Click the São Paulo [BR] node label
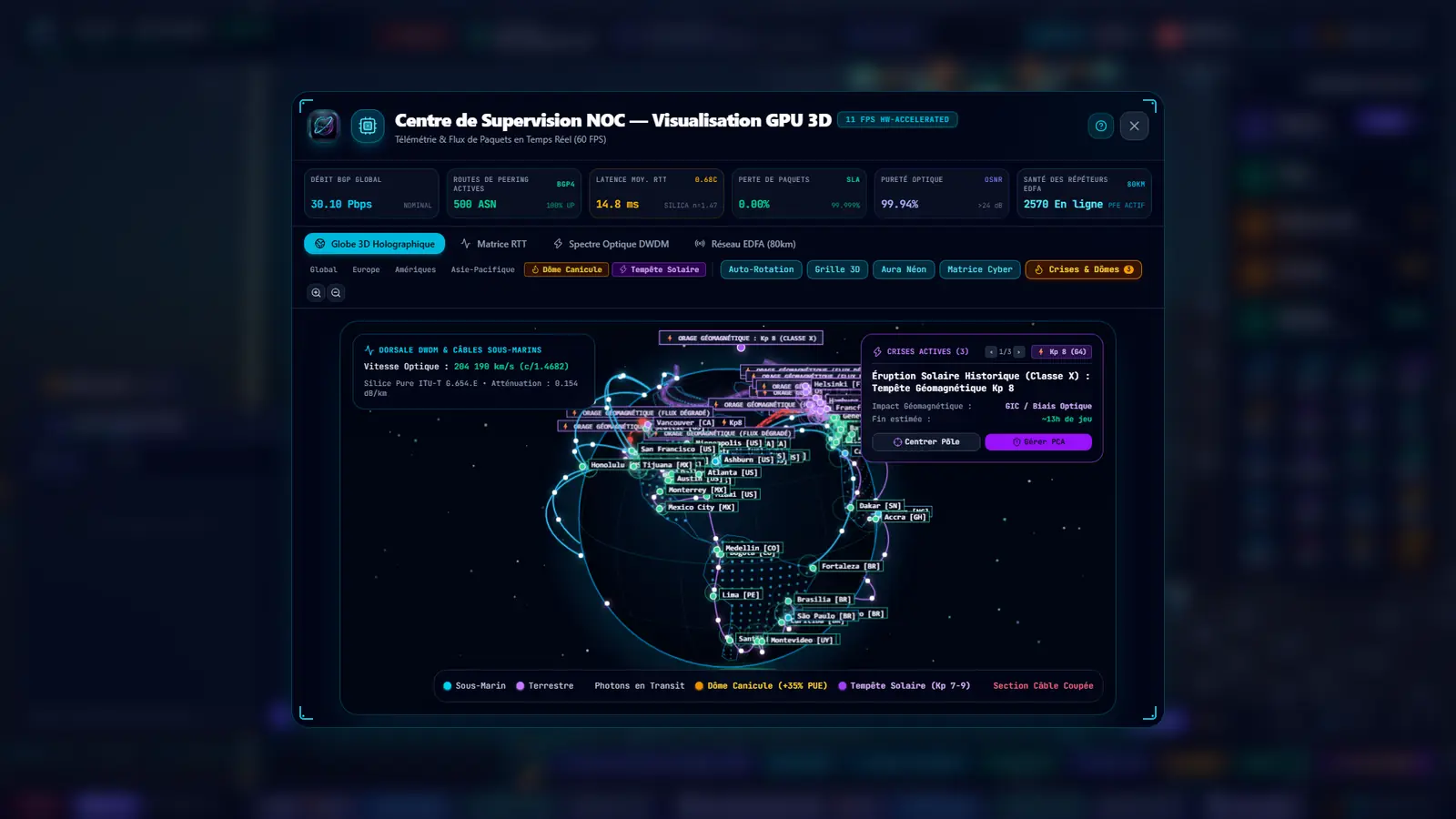Image resolution: width=1456 pixels, height=819 pixels. 825,616
